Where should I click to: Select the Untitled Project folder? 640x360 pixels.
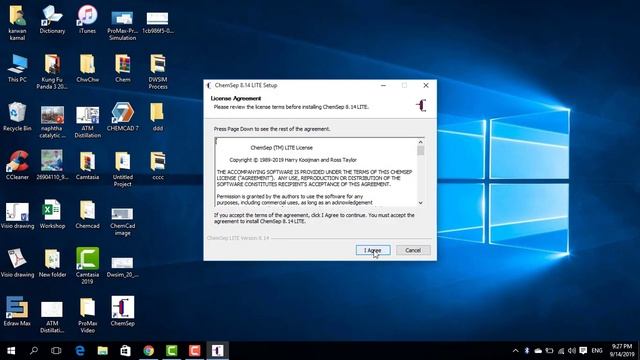click(x=122, y=169)
